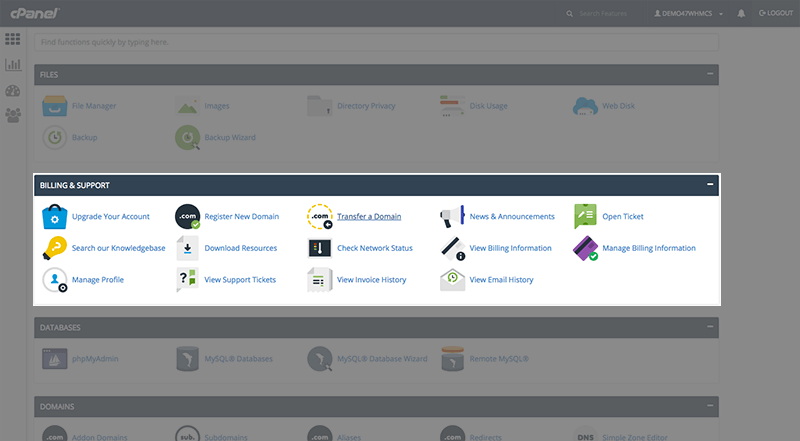
Task: Collapse the Databases section
Action: [710, 327]
